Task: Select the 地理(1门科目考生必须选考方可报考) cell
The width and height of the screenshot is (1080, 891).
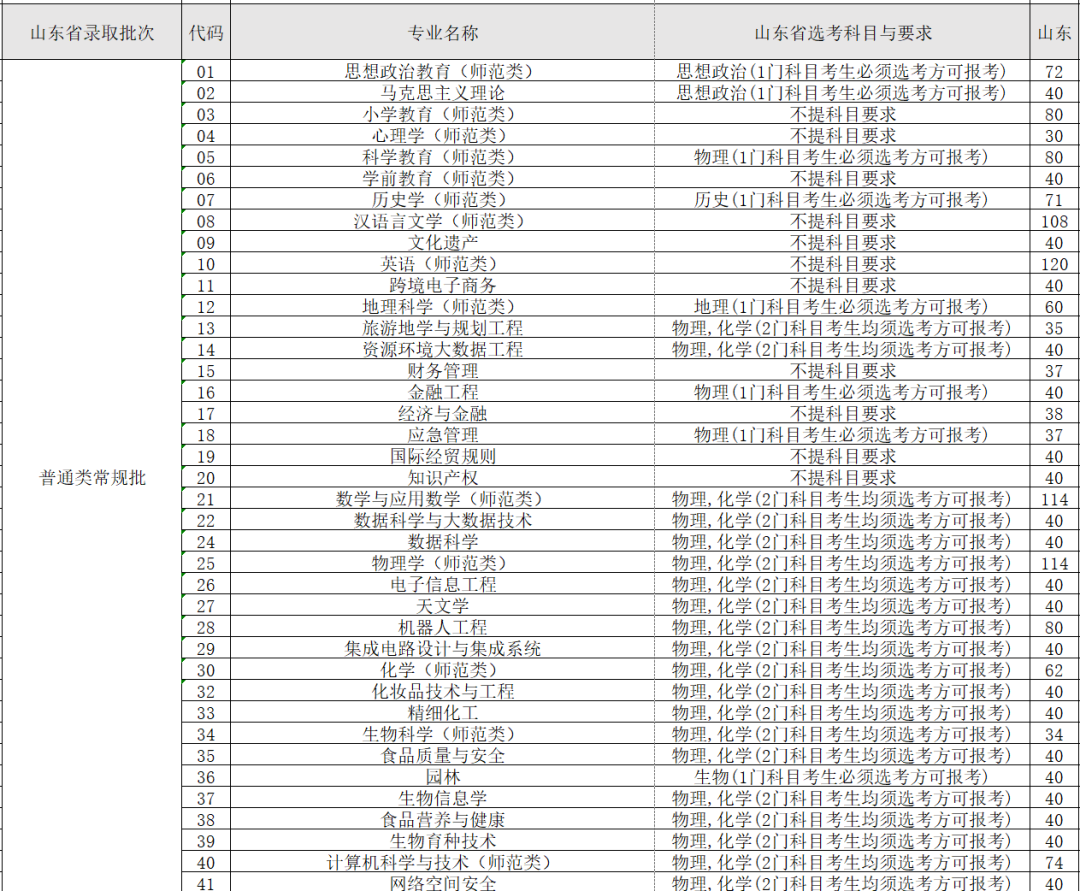Action: (842, 306)
